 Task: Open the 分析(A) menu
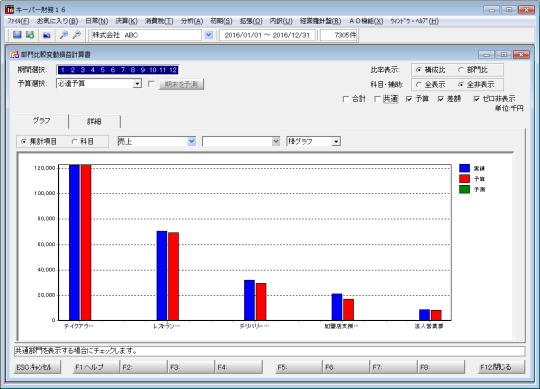point(191,21)
